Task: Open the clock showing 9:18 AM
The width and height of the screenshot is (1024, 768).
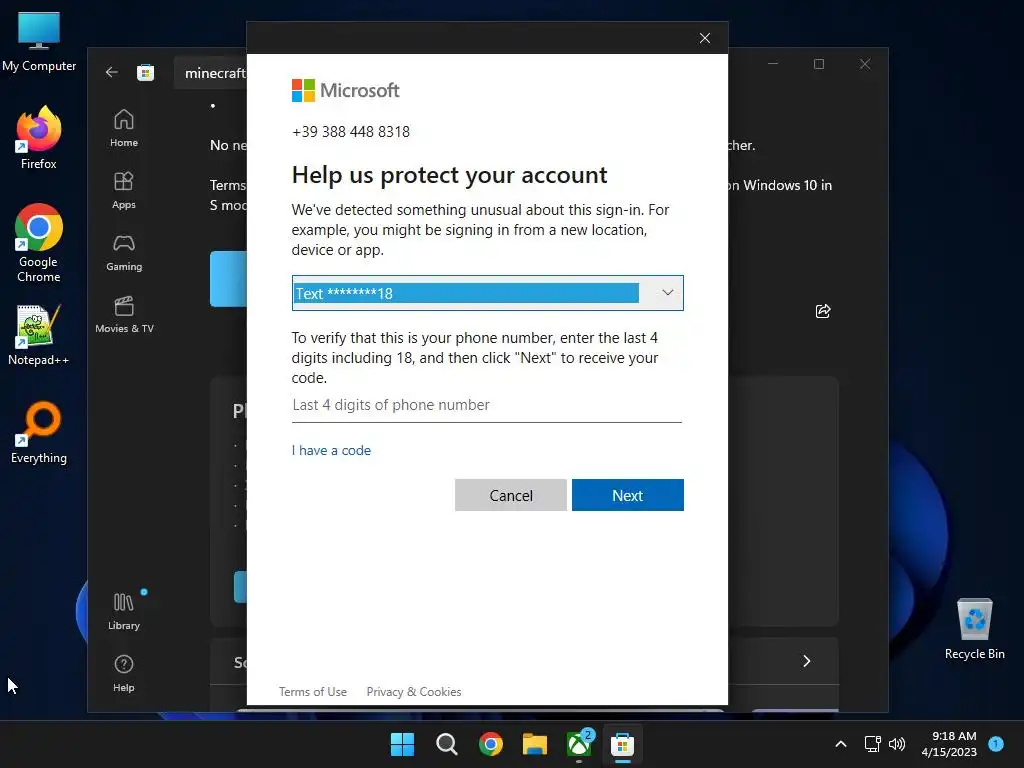Action: point(950,744)
